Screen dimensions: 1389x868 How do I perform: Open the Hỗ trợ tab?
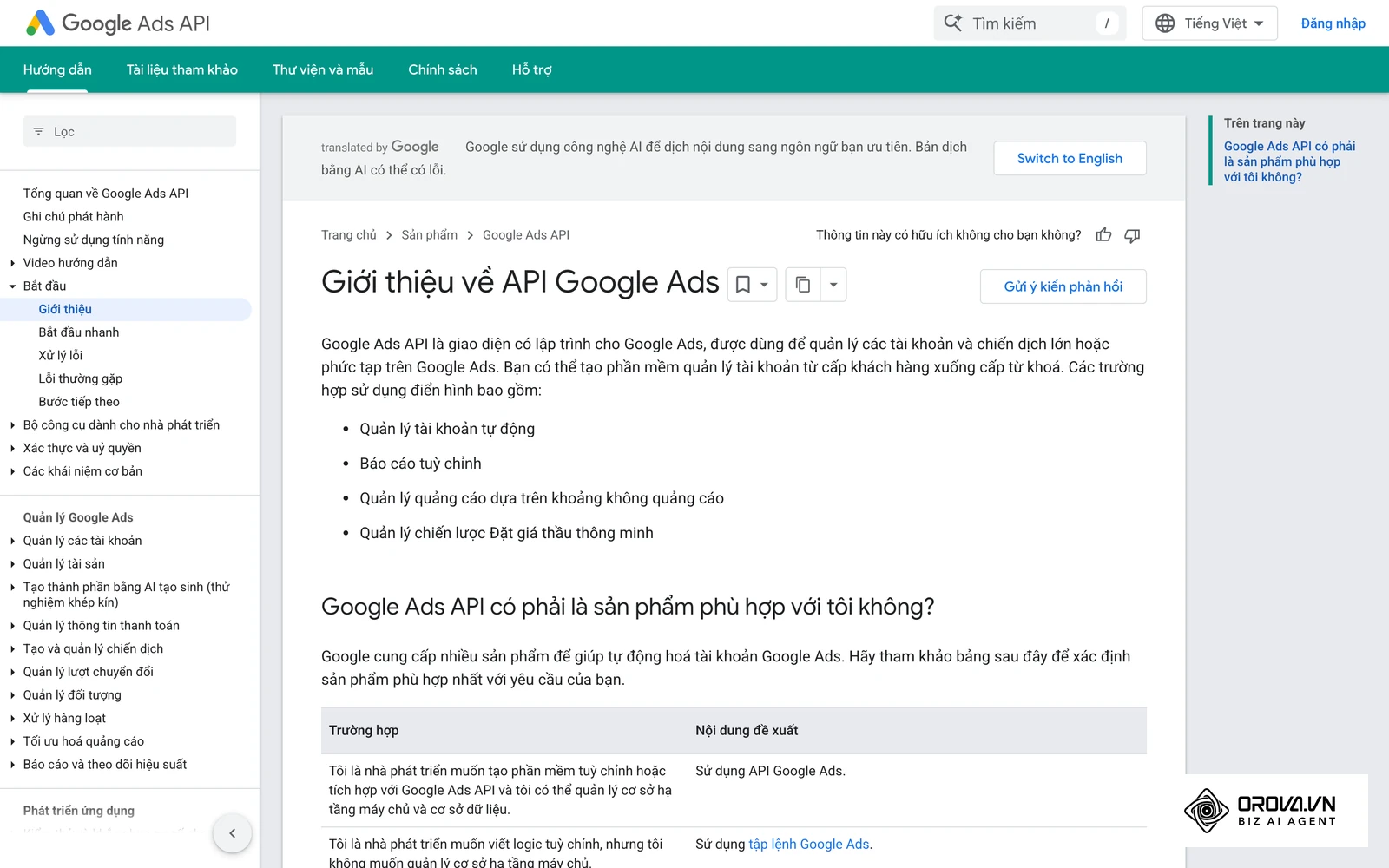(532, 69)
